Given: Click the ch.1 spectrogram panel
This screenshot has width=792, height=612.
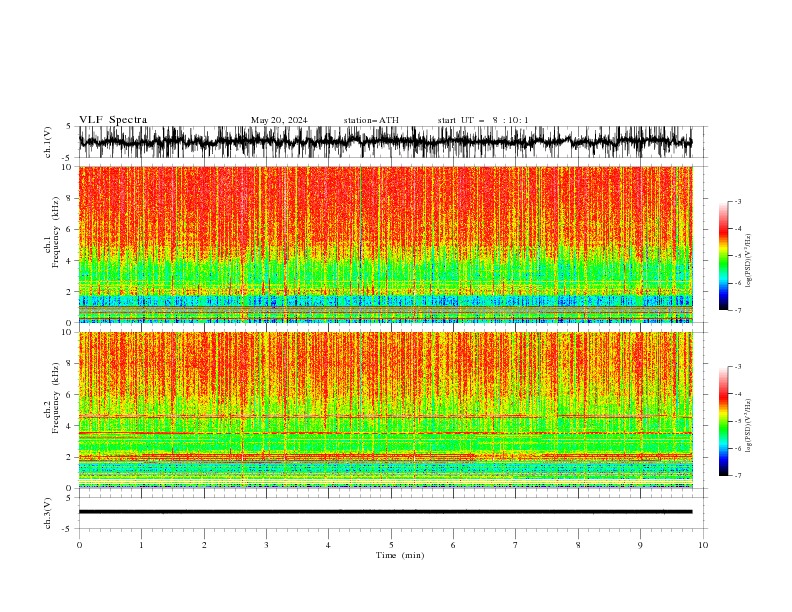Looking at the screenshot, I should click(386, 244).
